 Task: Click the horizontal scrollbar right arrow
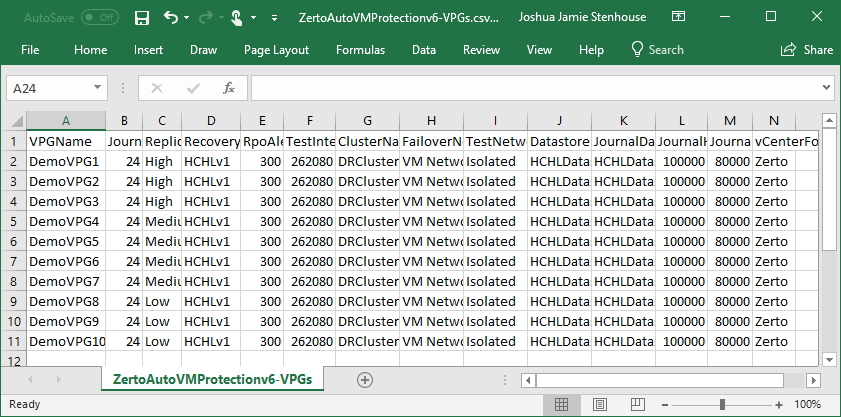814,381
